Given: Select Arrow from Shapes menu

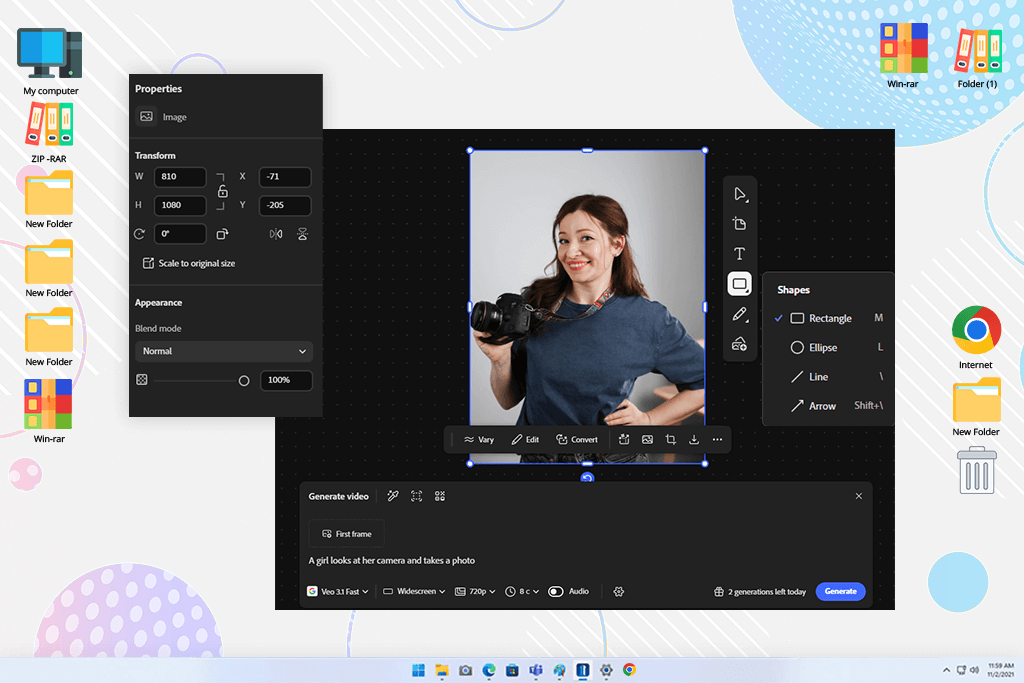Looking at the screenshot, I should click(x=829, y=406).
